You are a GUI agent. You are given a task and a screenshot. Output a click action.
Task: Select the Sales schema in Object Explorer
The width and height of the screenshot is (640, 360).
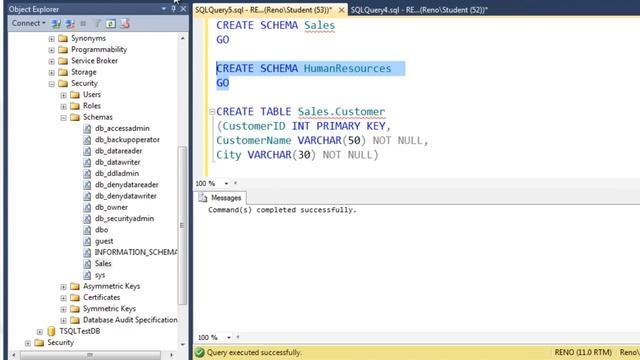tap(103, 264)
